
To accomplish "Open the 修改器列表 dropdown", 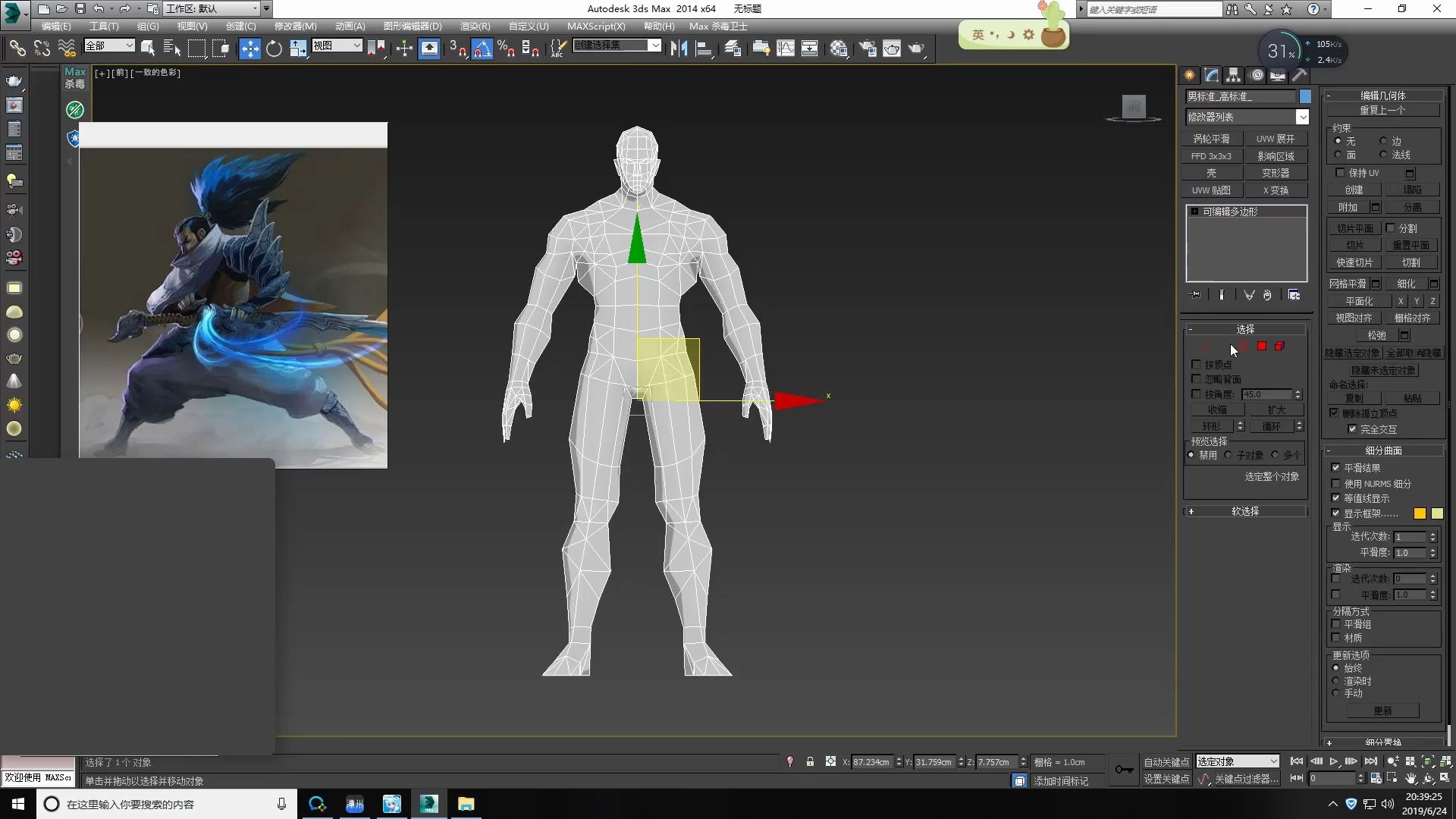I will (x=1302, y=117).
